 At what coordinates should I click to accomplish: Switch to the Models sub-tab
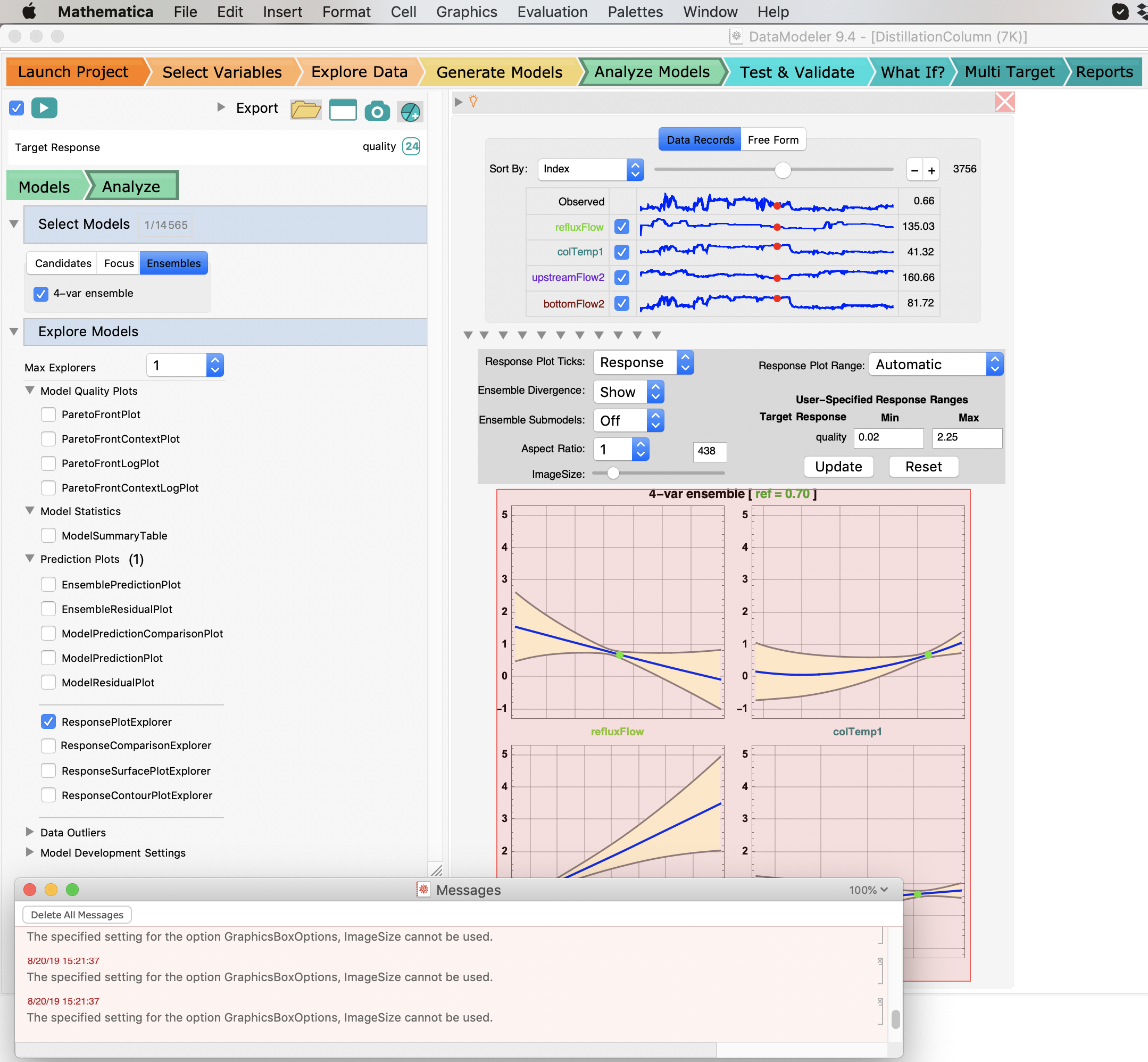pos(44,187)
